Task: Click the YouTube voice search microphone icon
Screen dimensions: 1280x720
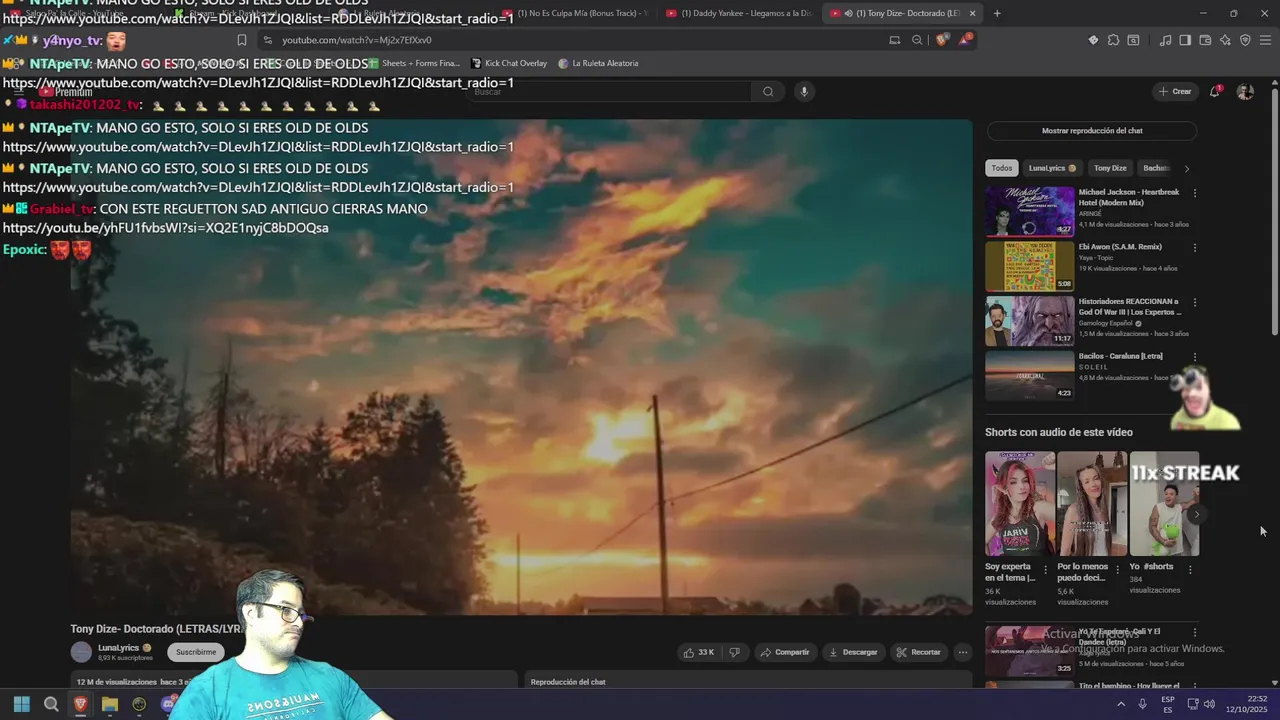Action: pos(804,91)
